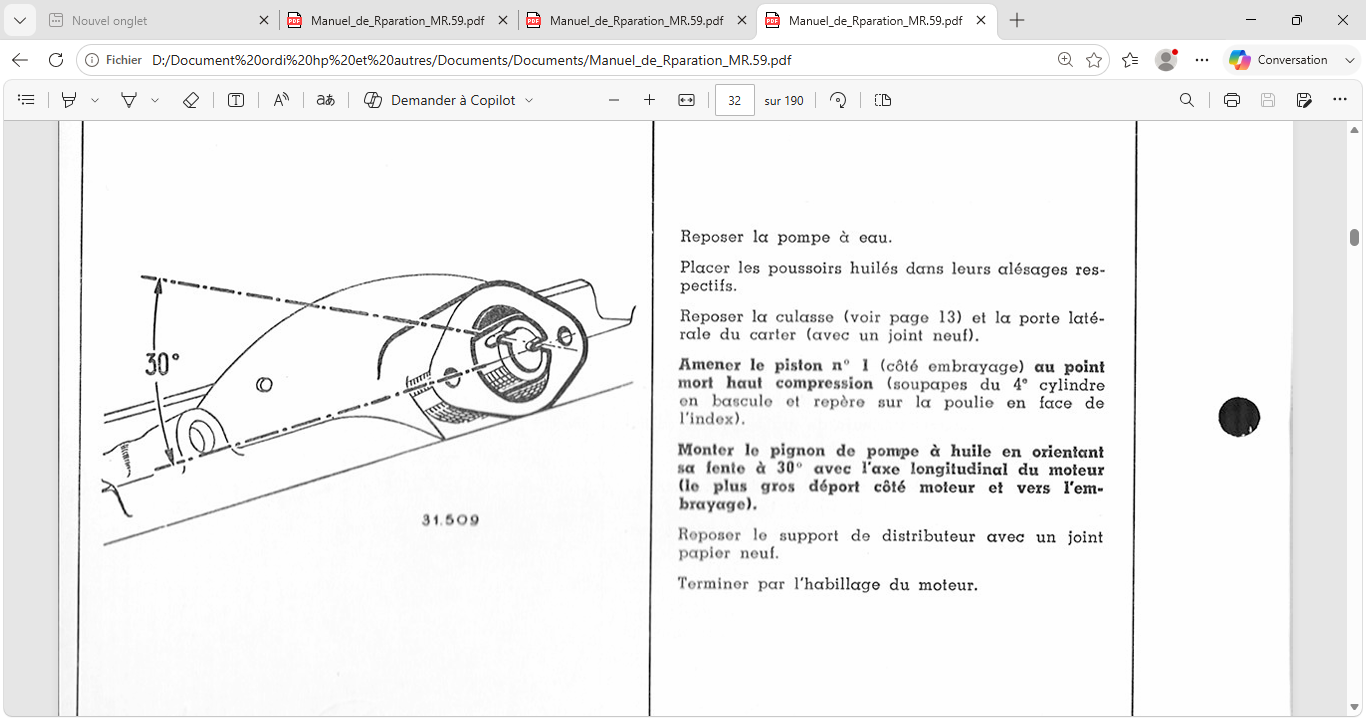Image resolution: width=1366 pixels, height=720 pixels.
Task: Print the PDF document
Action: (1232, 100)
